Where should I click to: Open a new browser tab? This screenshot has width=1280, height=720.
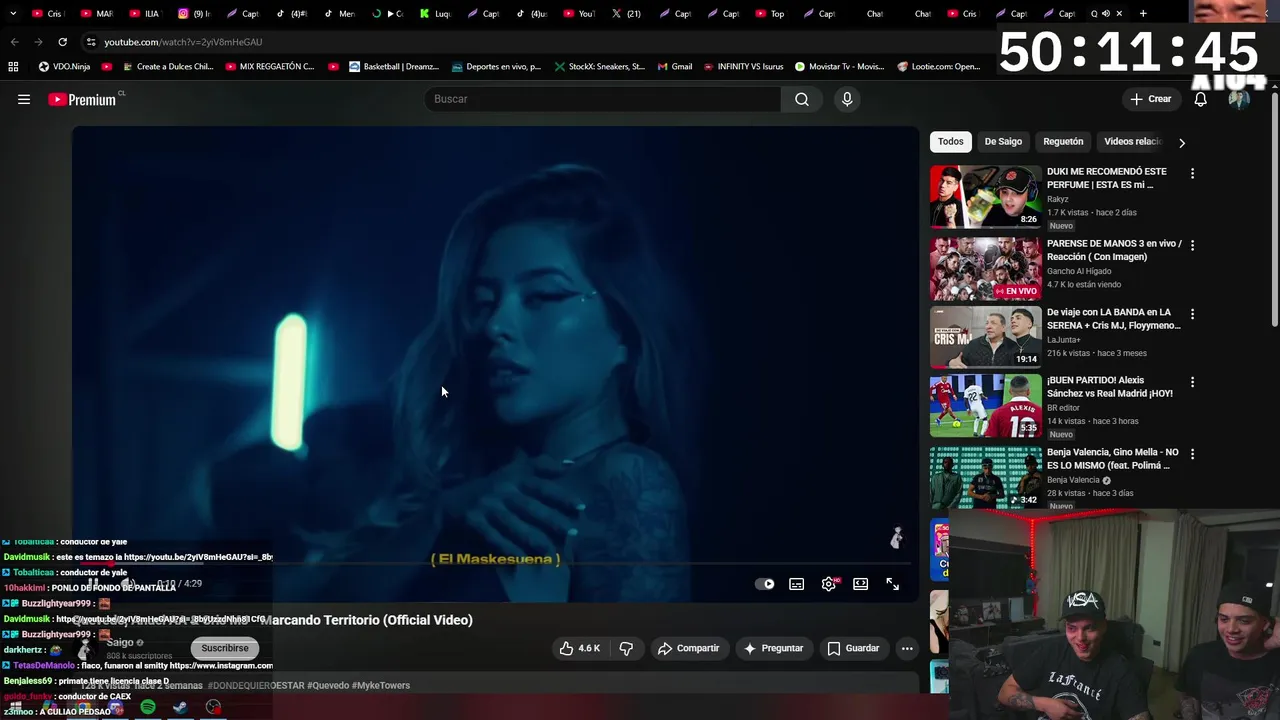pyautogui.click(x=1143, y=14)
